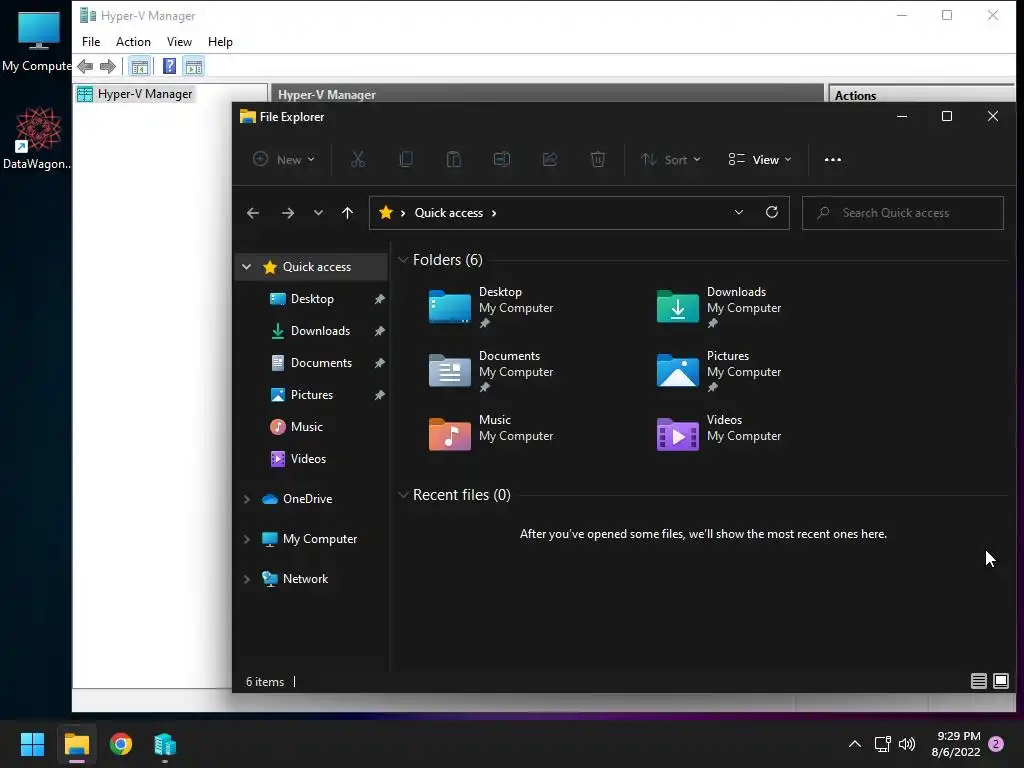Image resolution: width=1024 pixels, height=768 pixels.
Task: Select Downloads in the navigation pane
Action: click(320, 330)
